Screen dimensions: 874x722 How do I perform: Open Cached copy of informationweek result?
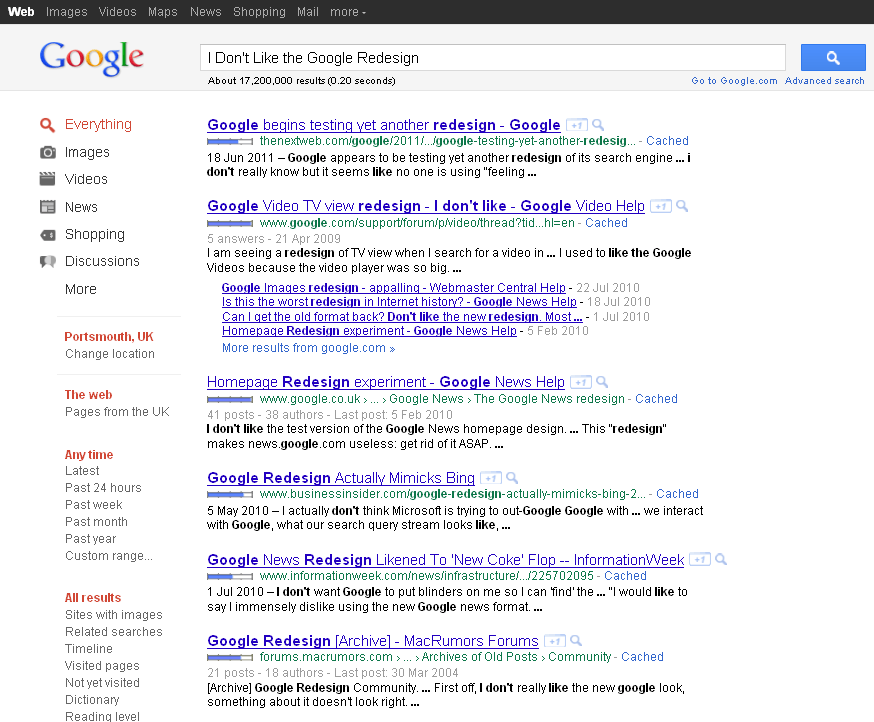pyautogui.click(x=625, y=576)
